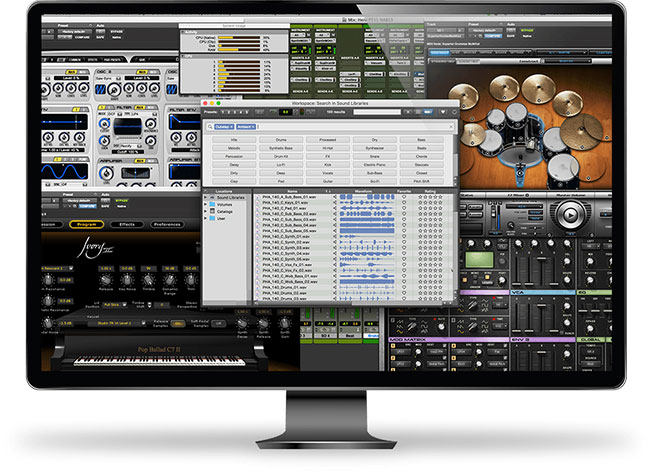Image resolution: width=650 pixels, height=471 pixels.
Task: Open the Workspace browser menu round arrow
Action: point(454,112)
